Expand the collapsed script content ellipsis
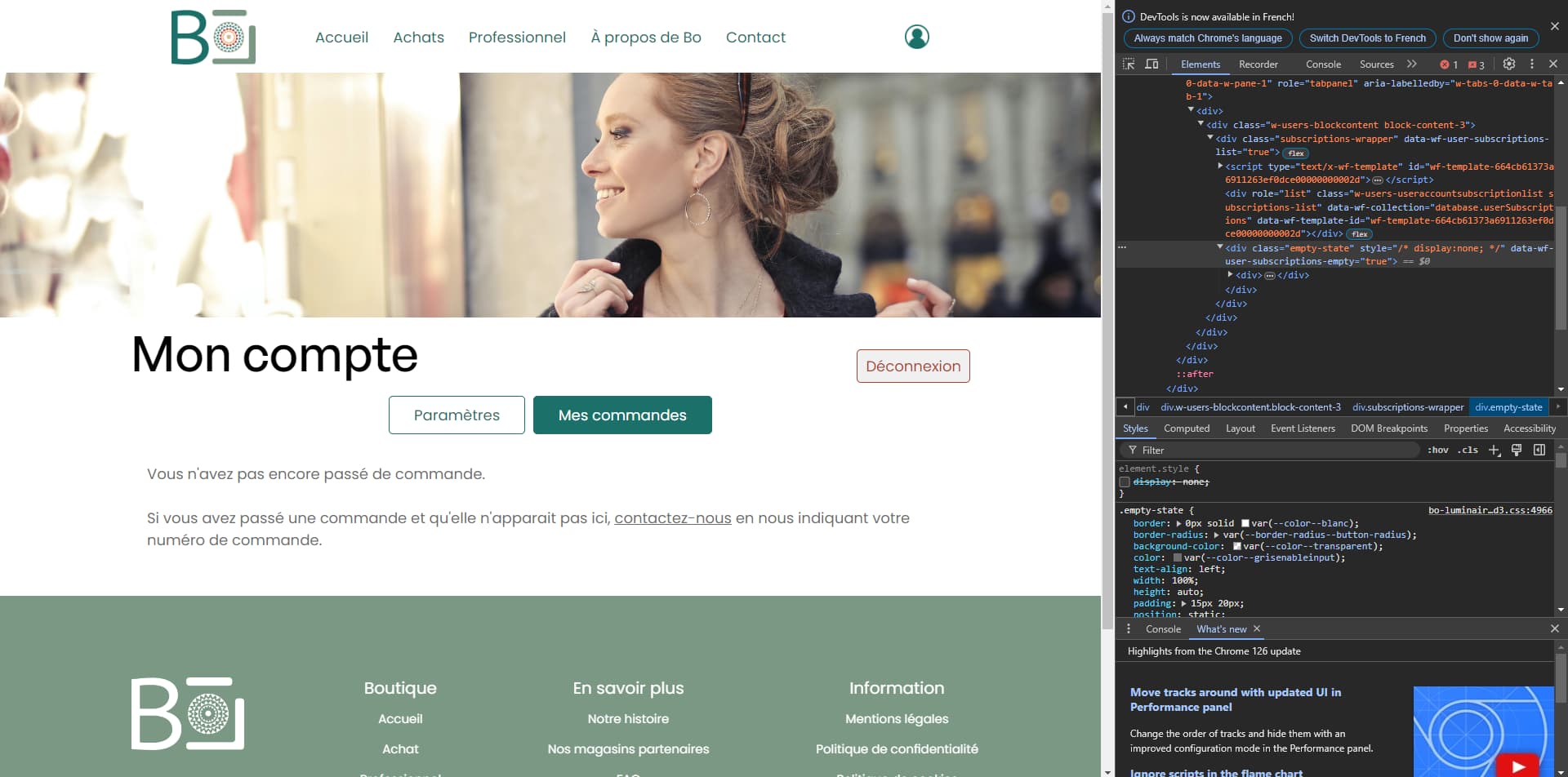The height and width of the screenshot is (777, 1568). 1377,180
